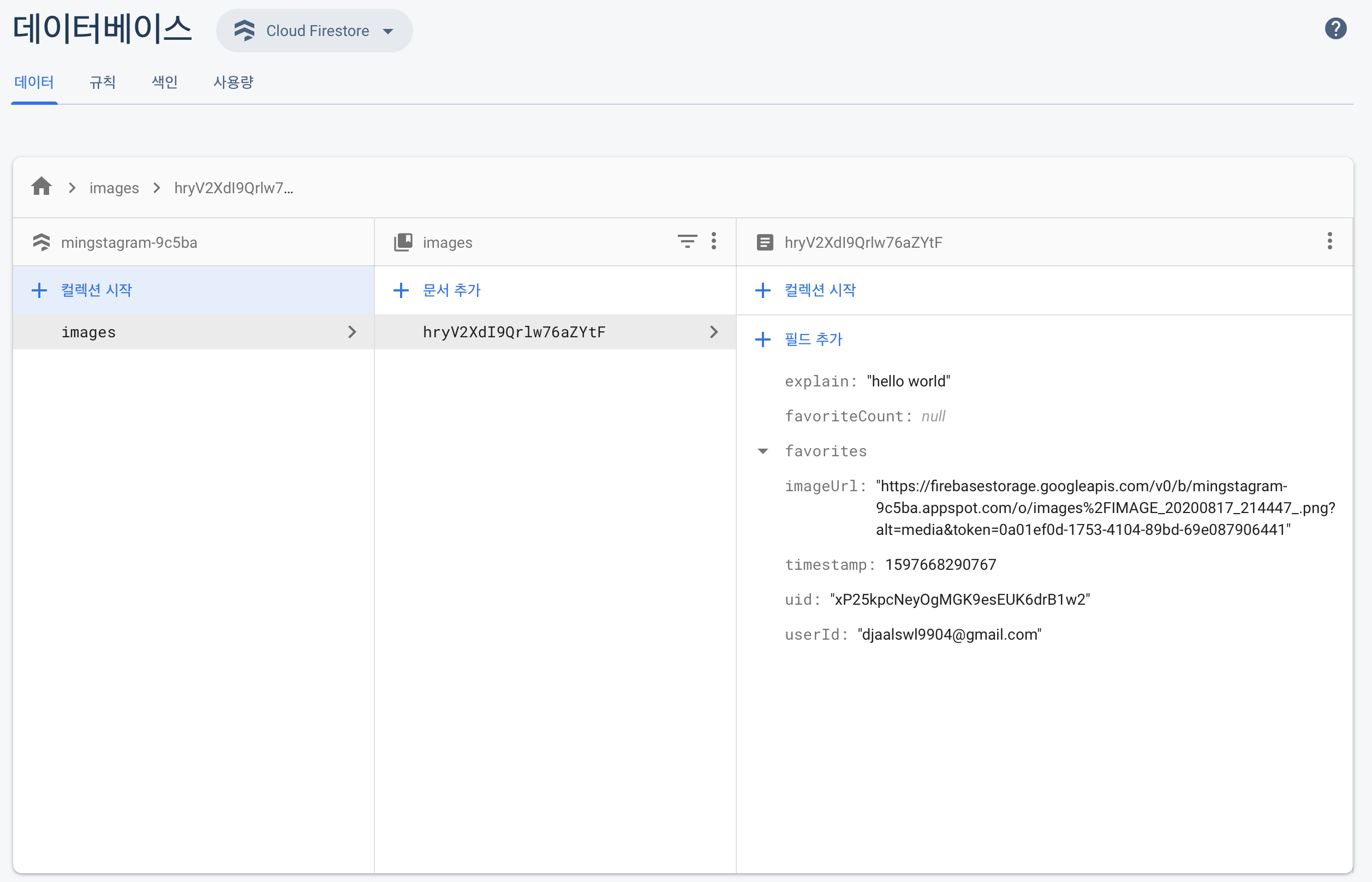1372x882 pixels.
Task: Open the 사용량 tab
Action: 233,82
